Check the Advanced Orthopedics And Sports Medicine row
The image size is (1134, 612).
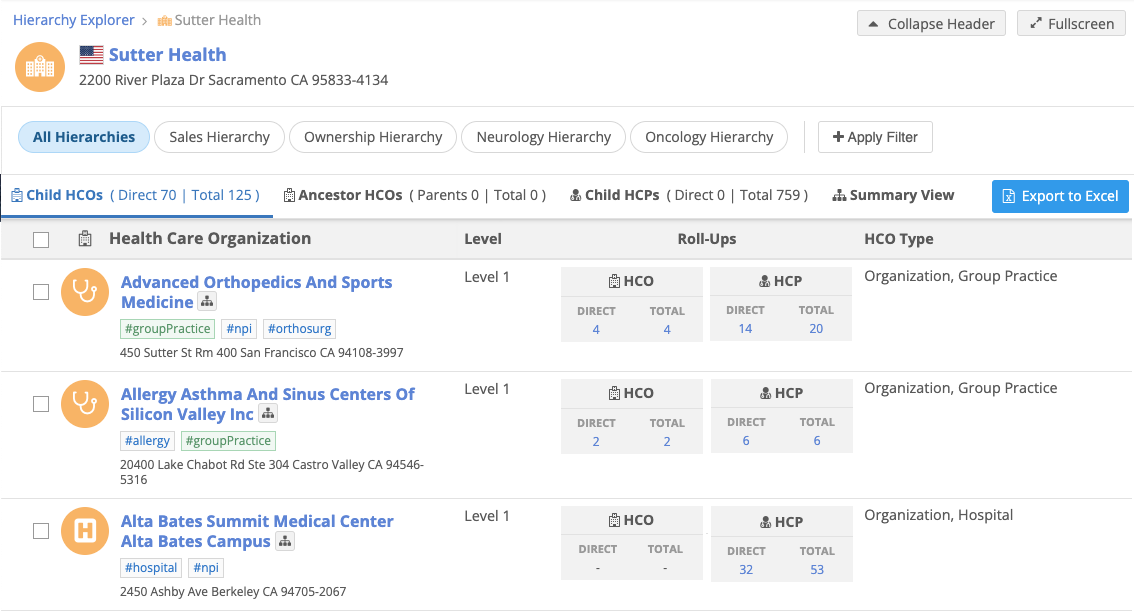[x=41, y=292]
